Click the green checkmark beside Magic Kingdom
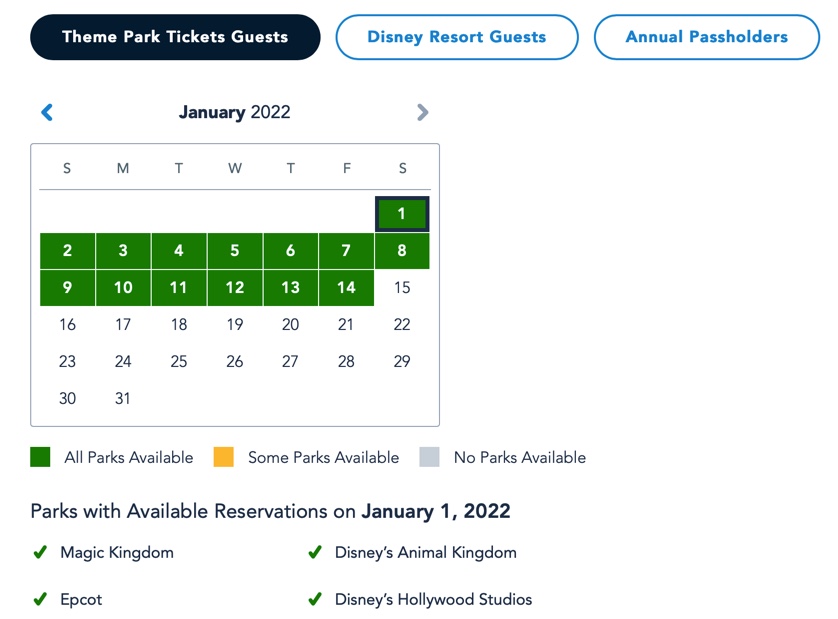Viewport: 838px width, 619px height. coord(40,552)
